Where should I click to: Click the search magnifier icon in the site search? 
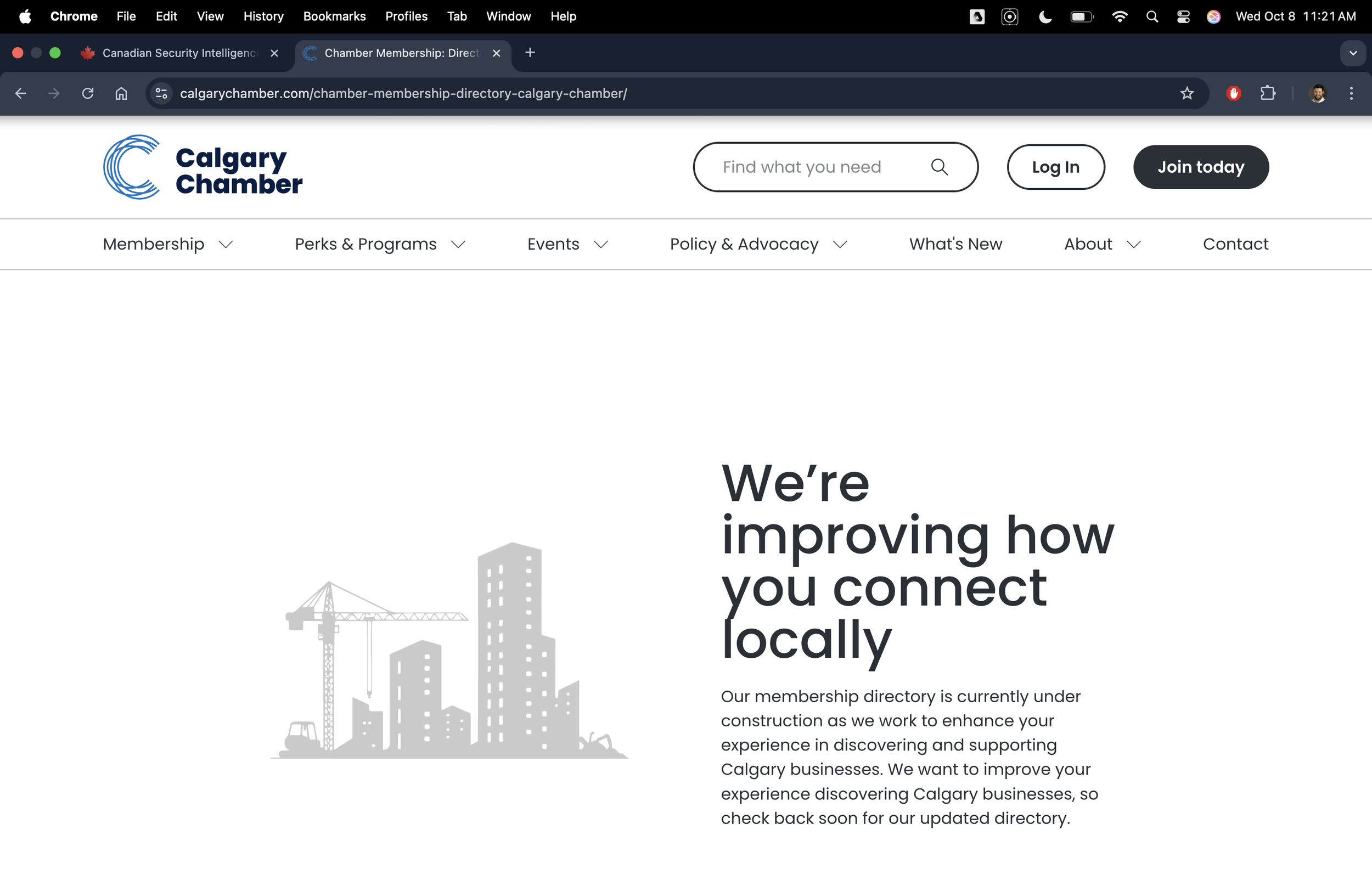[x=939, y=167]
